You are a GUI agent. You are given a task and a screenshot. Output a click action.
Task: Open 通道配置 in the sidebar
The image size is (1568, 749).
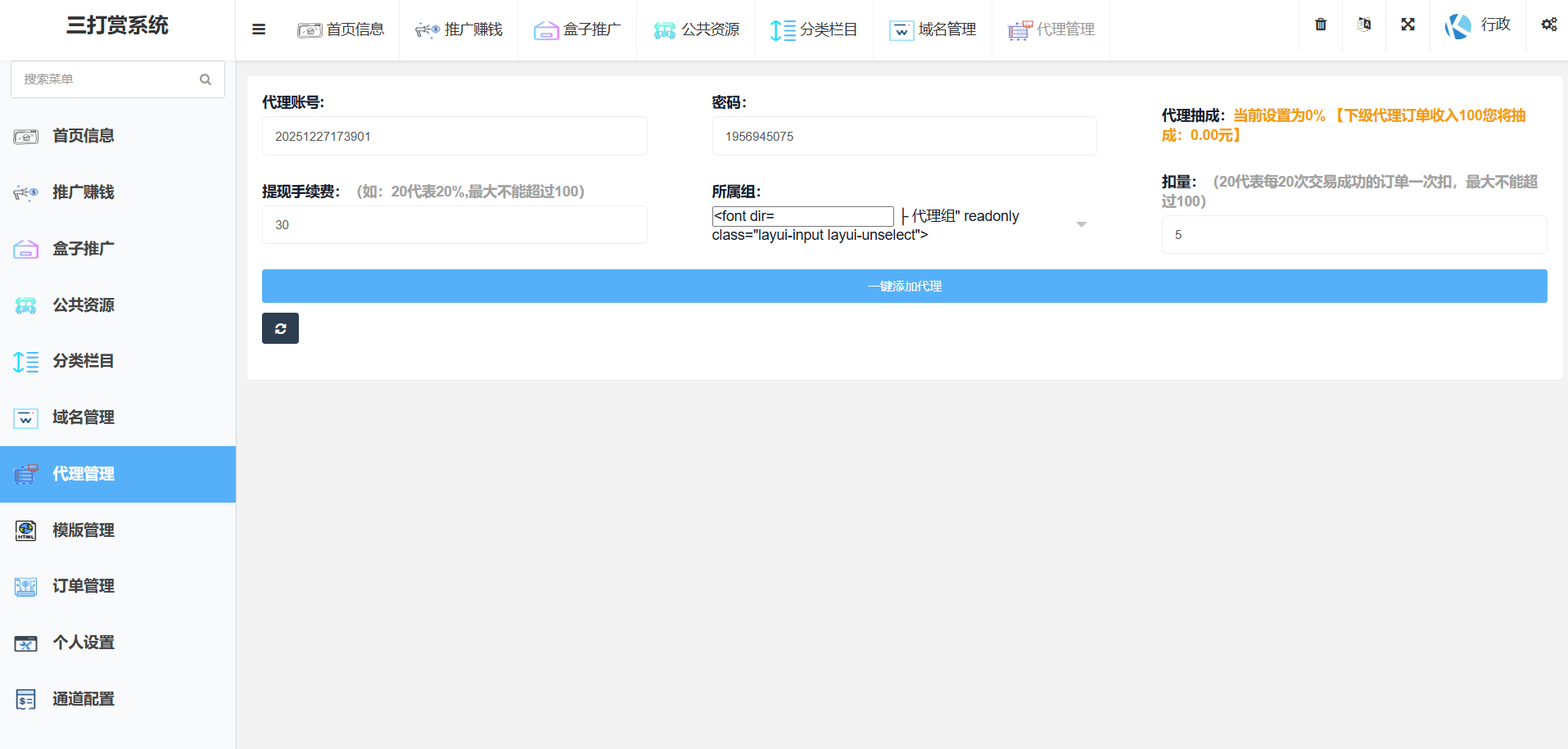83,699
